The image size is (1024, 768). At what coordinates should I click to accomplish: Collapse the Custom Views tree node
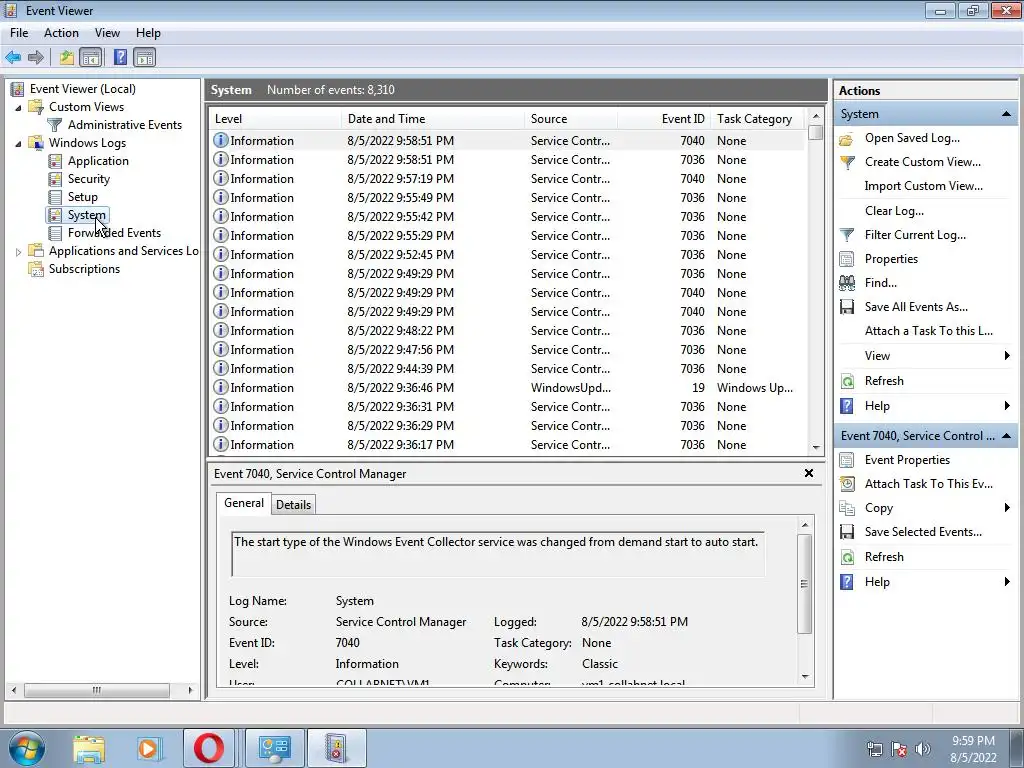pyautogui.click(x=18, y=108)
